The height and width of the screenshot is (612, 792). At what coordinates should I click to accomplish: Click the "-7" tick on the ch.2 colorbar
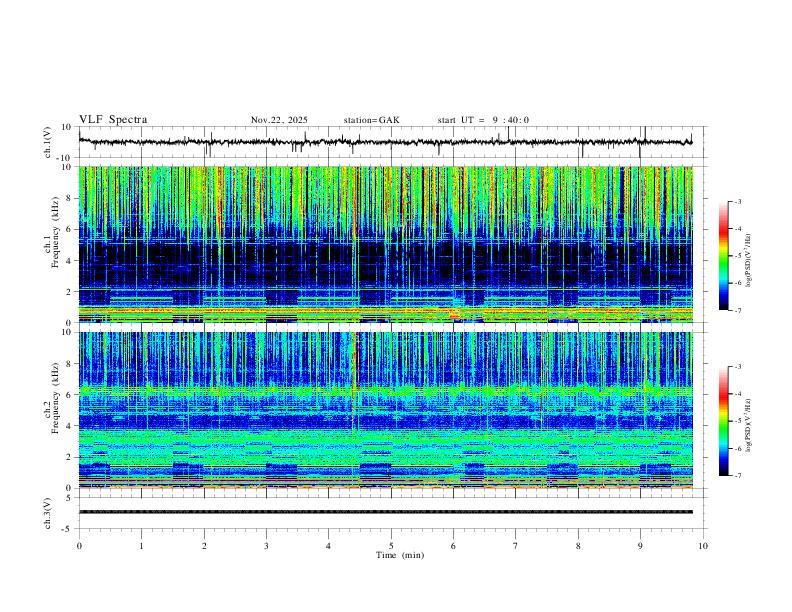[x=737, y=476]
